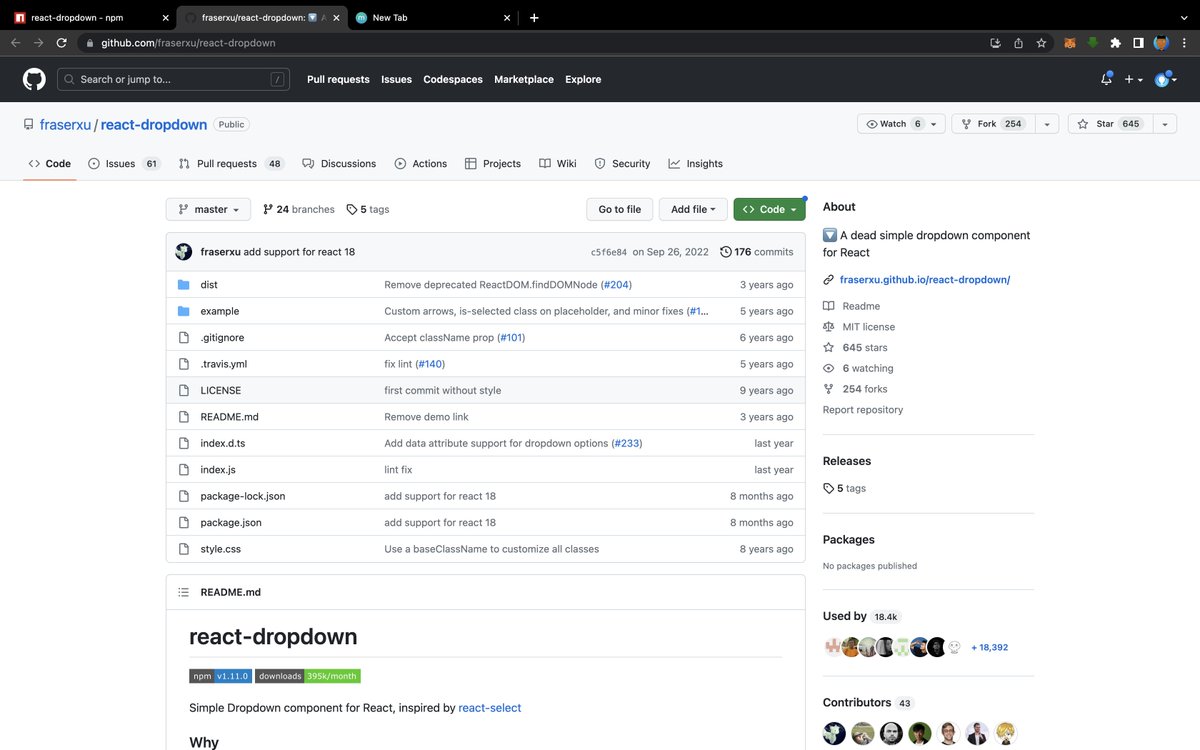Click the npm v1.11.0 badge
Viewport: 1200px width, 750px height.
click(x=220, y=676)
